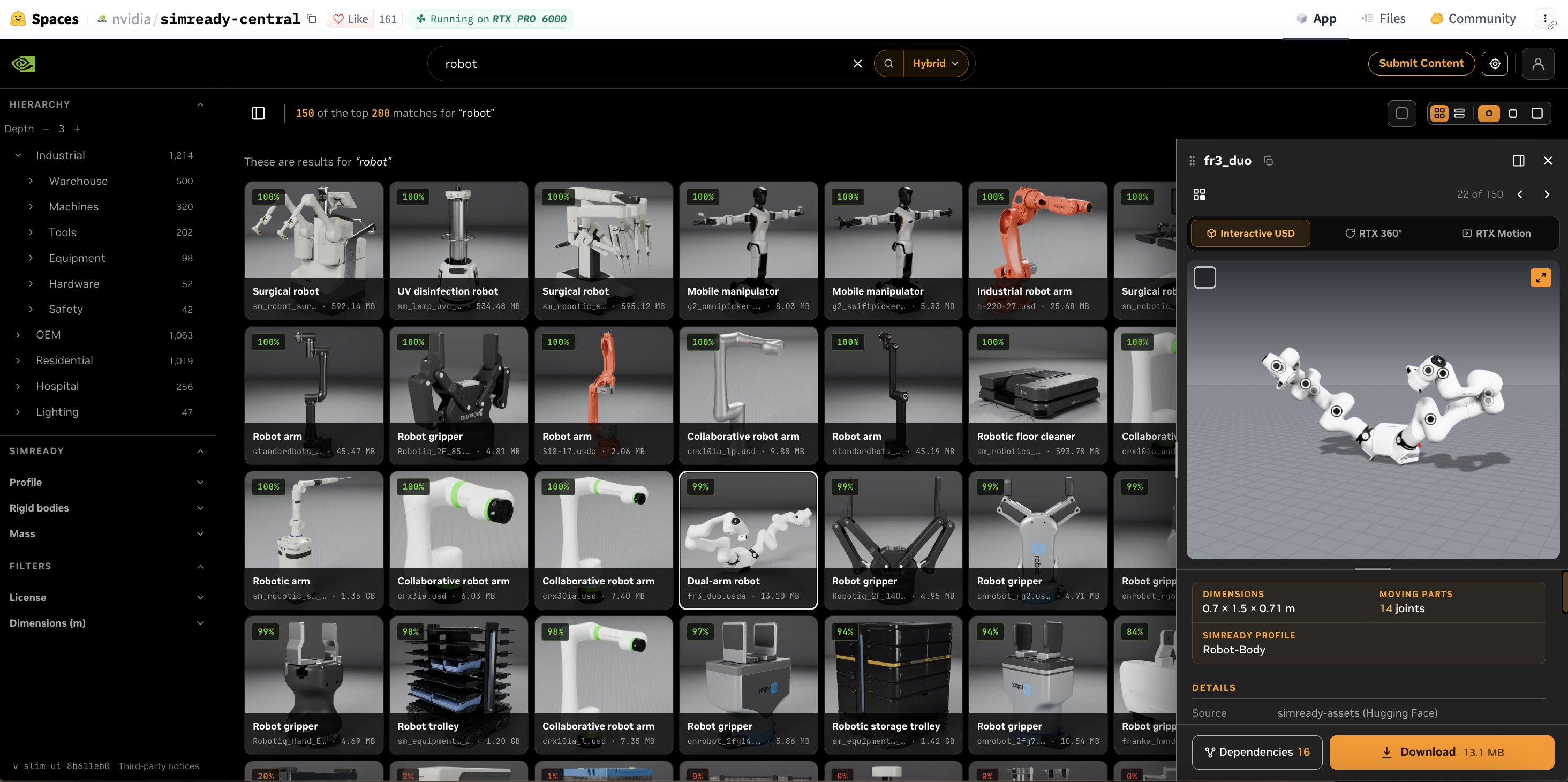
Task: Toggle the sidebar panel icon beside results count
Action: (258, 113)
